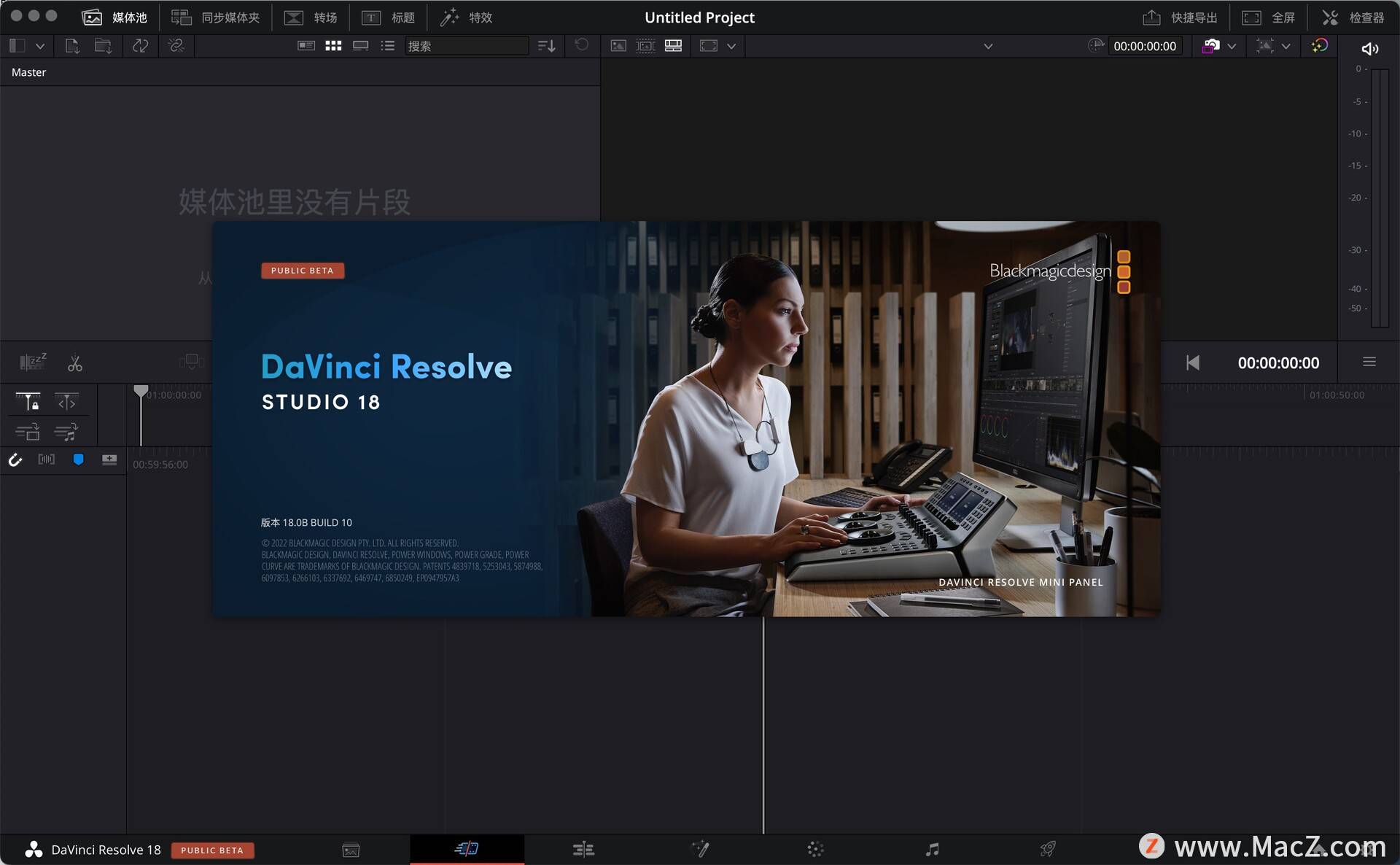Open the Media Pool (媒体池) panel
Screen dimensions: 1400x865
(114, 17)
